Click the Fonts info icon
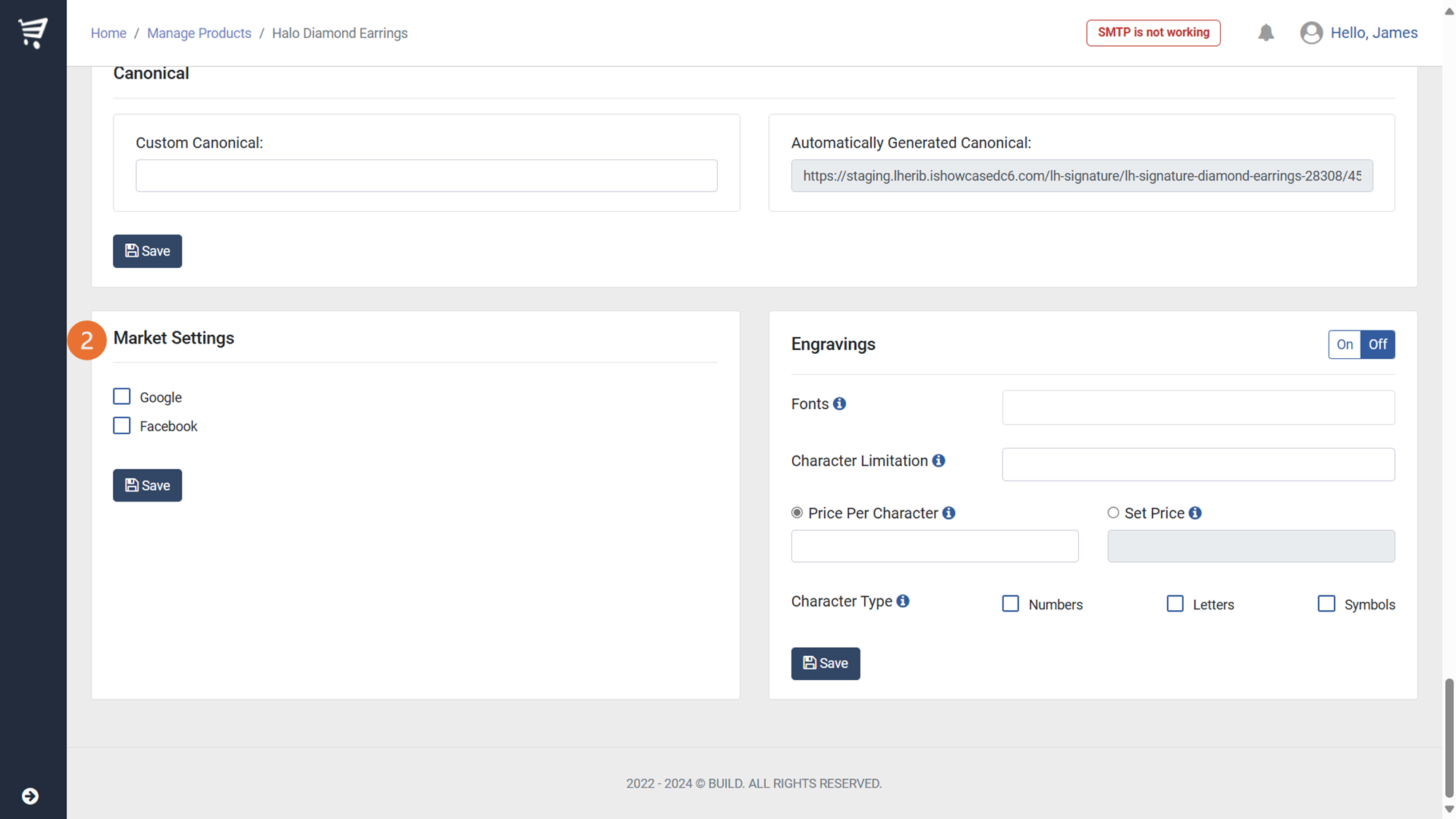Image resolution: width=1456 pixels, height=819 pixels. 839,403
